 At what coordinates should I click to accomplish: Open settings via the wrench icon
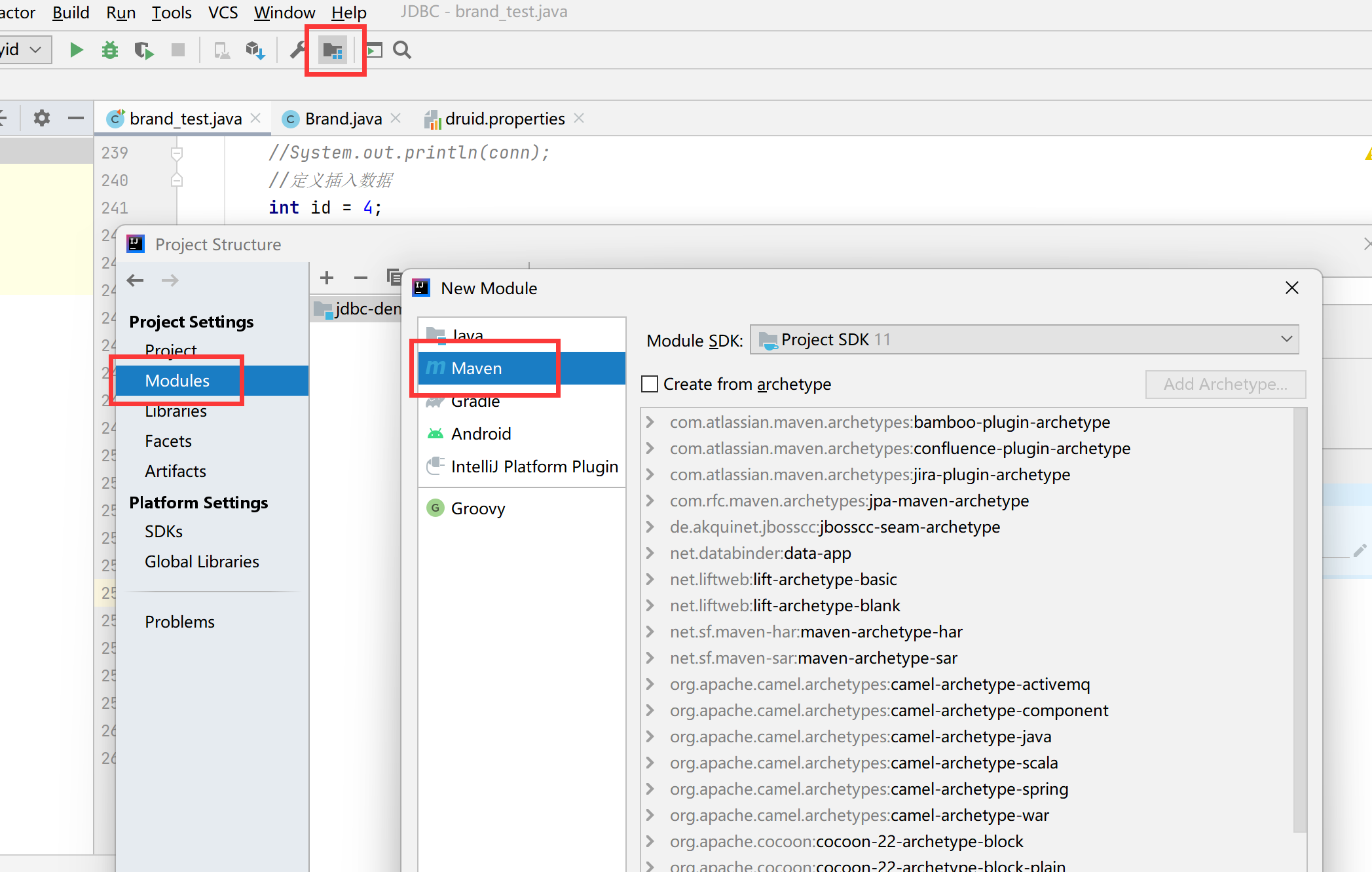point(298,50)
